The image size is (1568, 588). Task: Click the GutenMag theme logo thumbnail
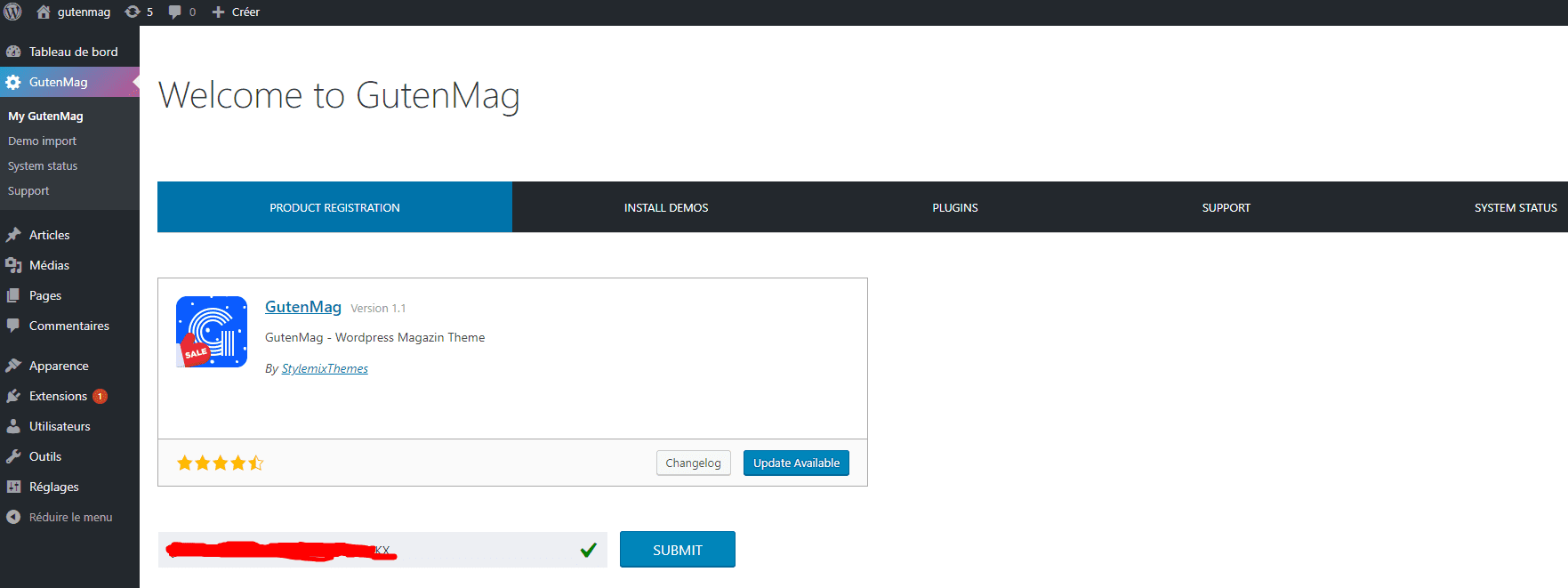[x=212, y=332]
